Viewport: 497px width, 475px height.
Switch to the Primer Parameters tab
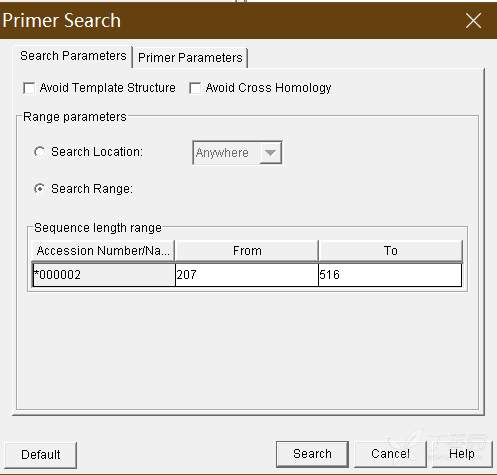click(x=190, y=58)
